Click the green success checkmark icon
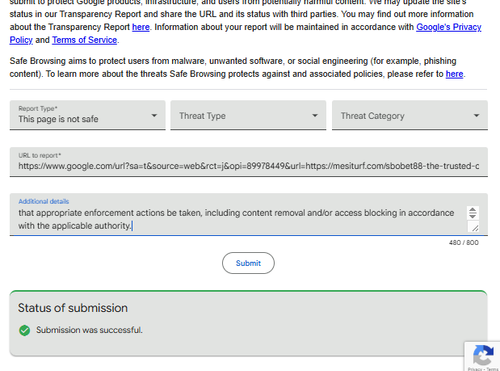Image resolution: width=500 pixels, height=371 pixels. 24,330
